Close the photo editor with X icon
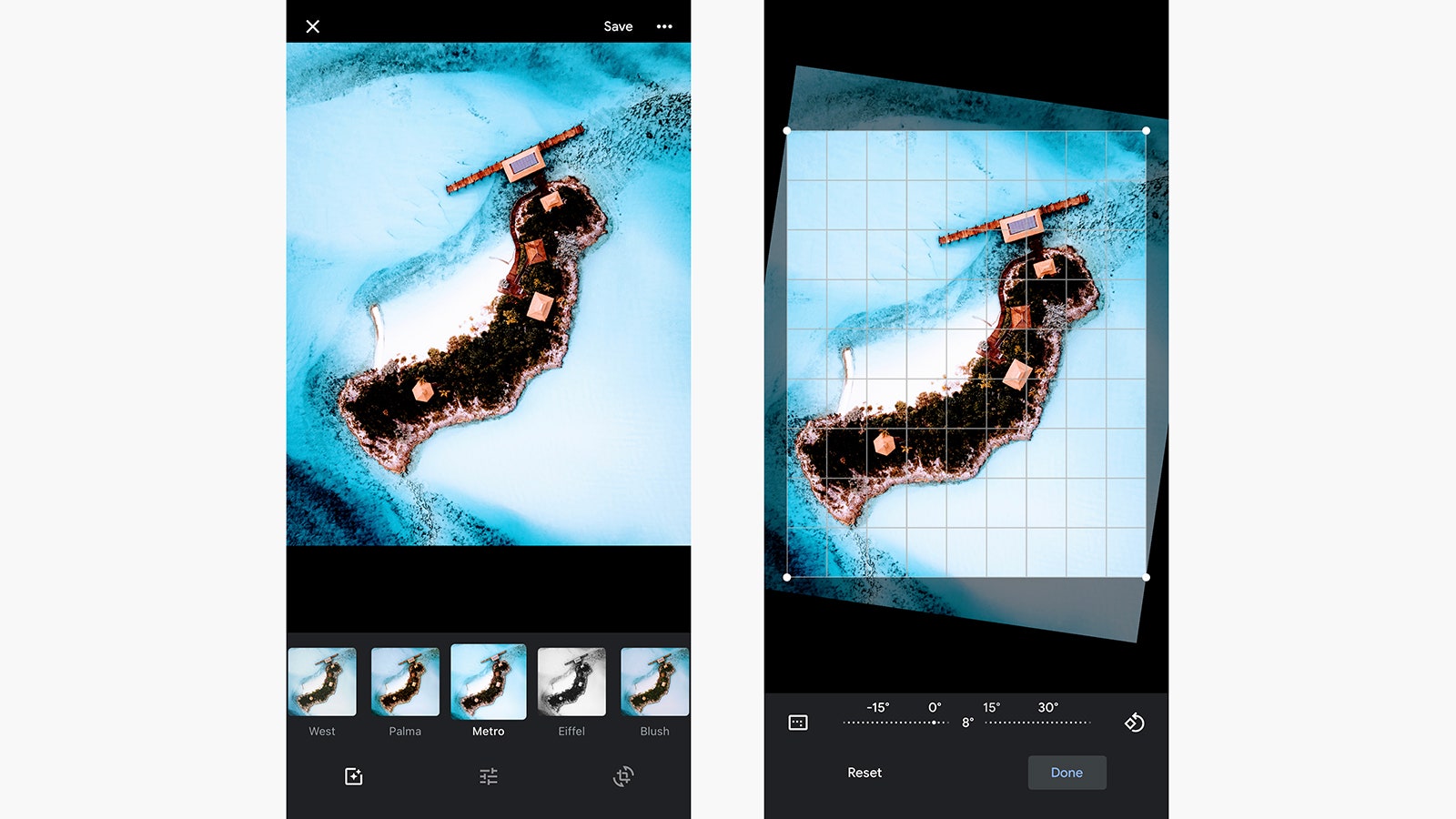This screenshot has height=819, width=1456. [x=312, y=26]
